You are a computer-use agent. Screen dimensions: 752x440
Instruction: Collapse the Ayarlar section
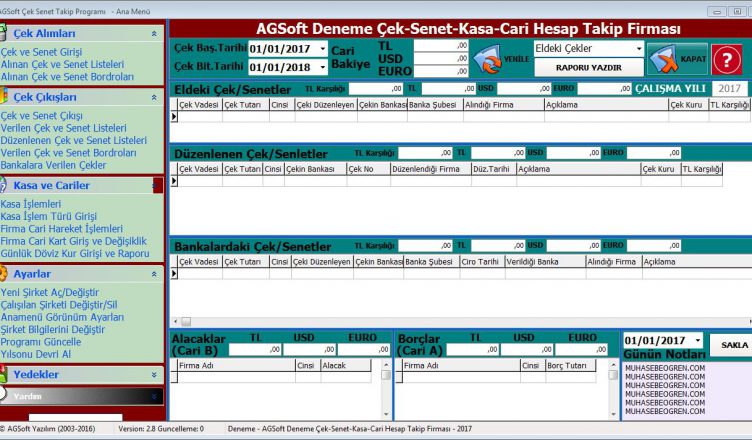coord(154,274)
